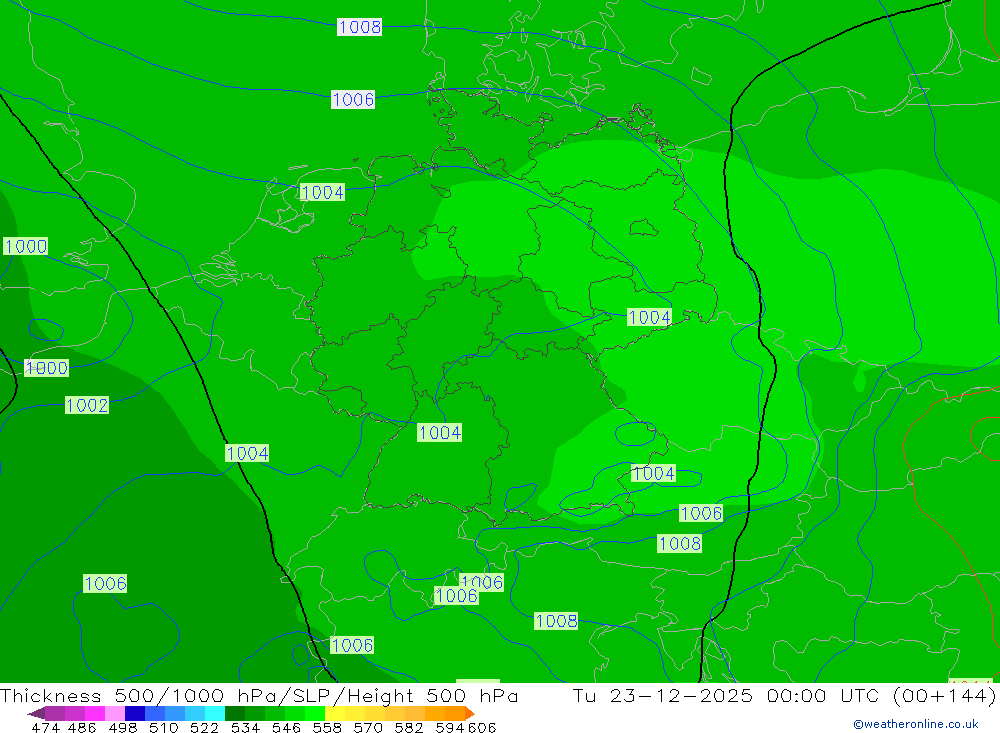The image size is (1000, 733).
Task: Click the legend value 510
Action: pos(163,727)
